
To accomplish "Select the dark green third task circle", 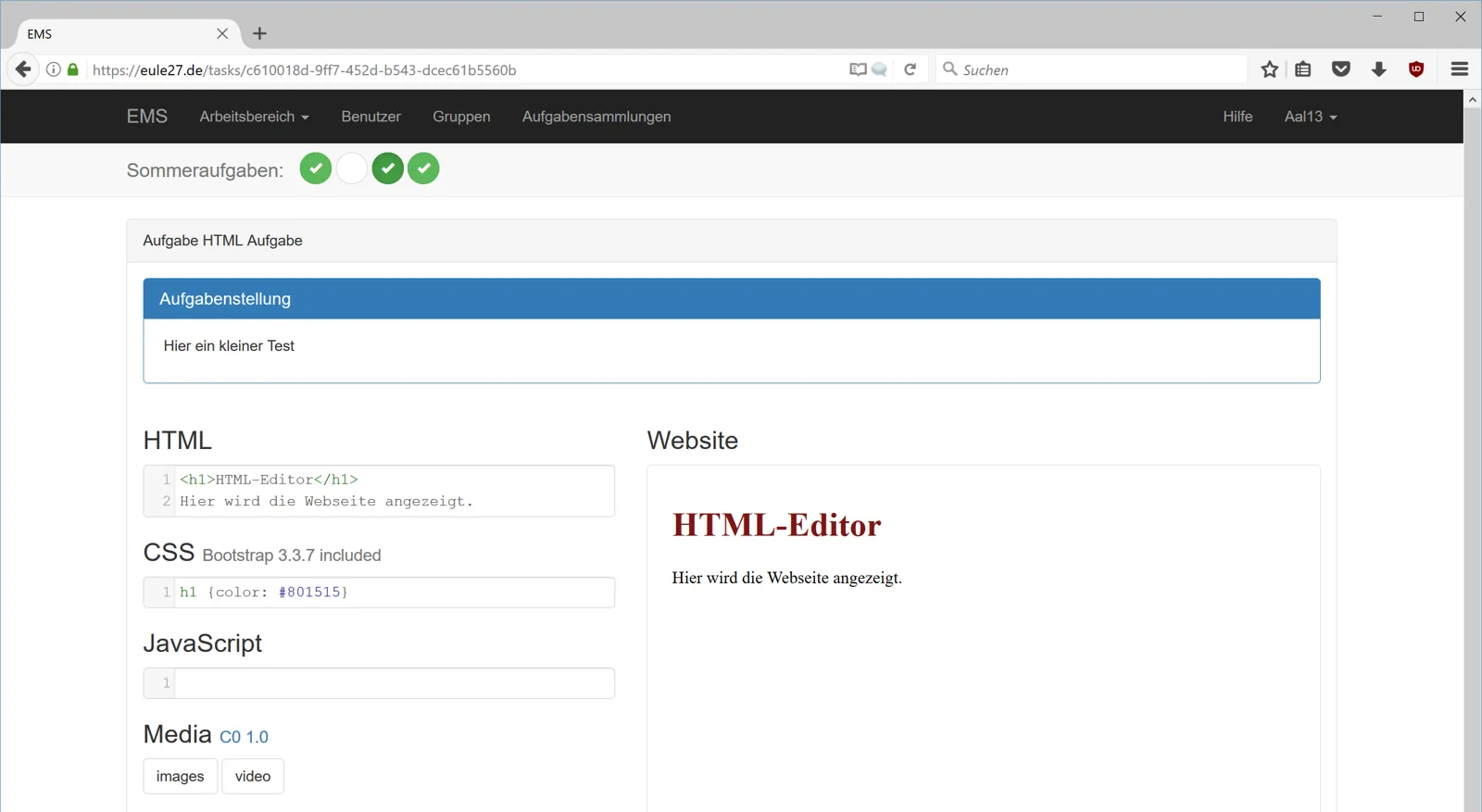I will point(388,169).
